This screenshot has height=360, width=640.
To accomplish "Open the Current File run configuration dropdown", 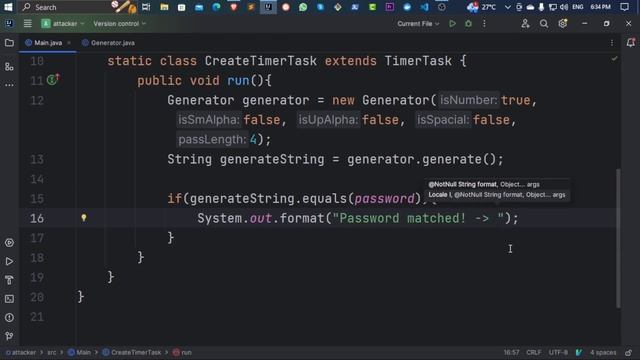I will [418, 24].
